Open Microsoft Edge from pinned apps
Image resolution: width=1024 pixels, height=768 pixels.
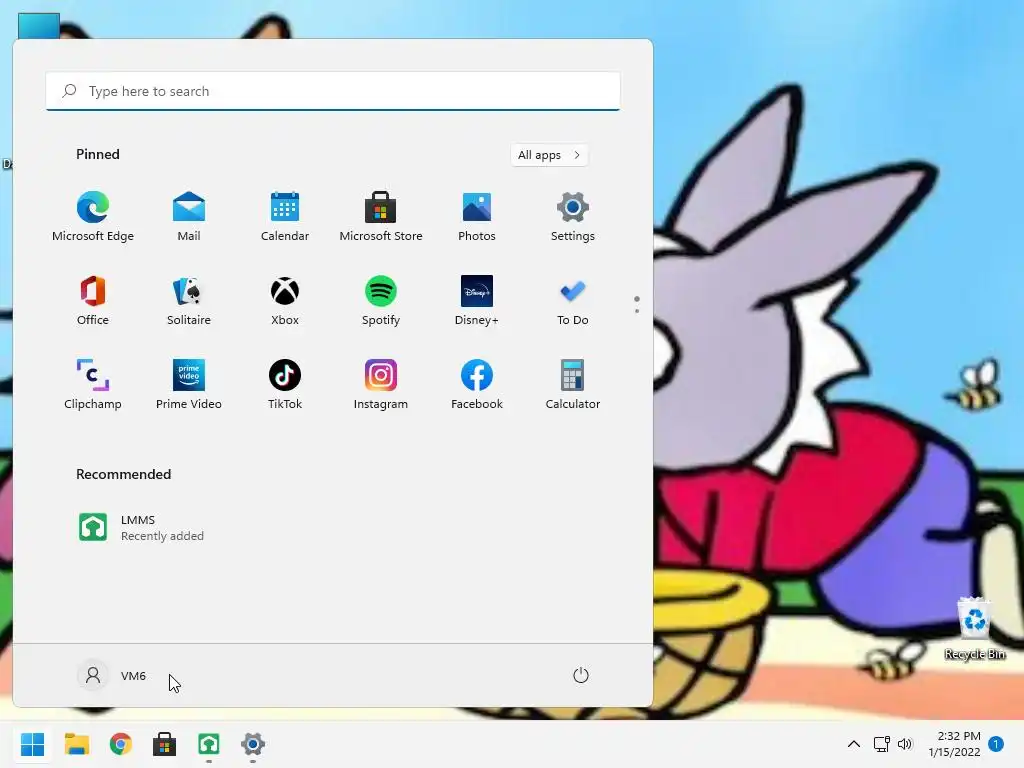[x=93, y=217]
